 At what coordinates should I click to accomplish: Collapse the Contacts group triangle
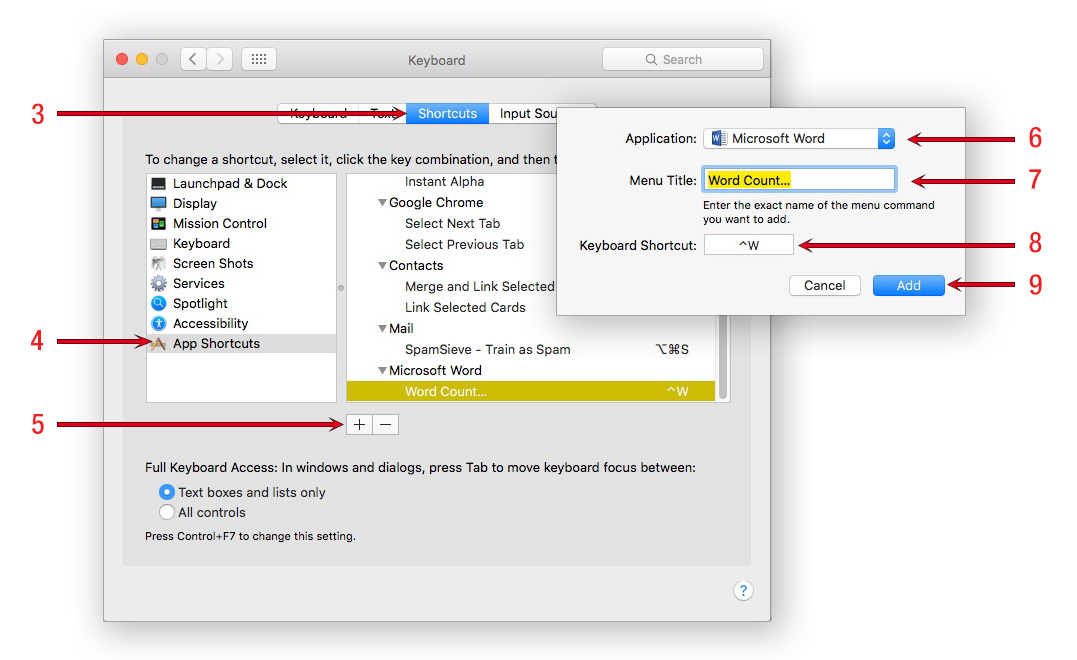[x=383, y=266]
